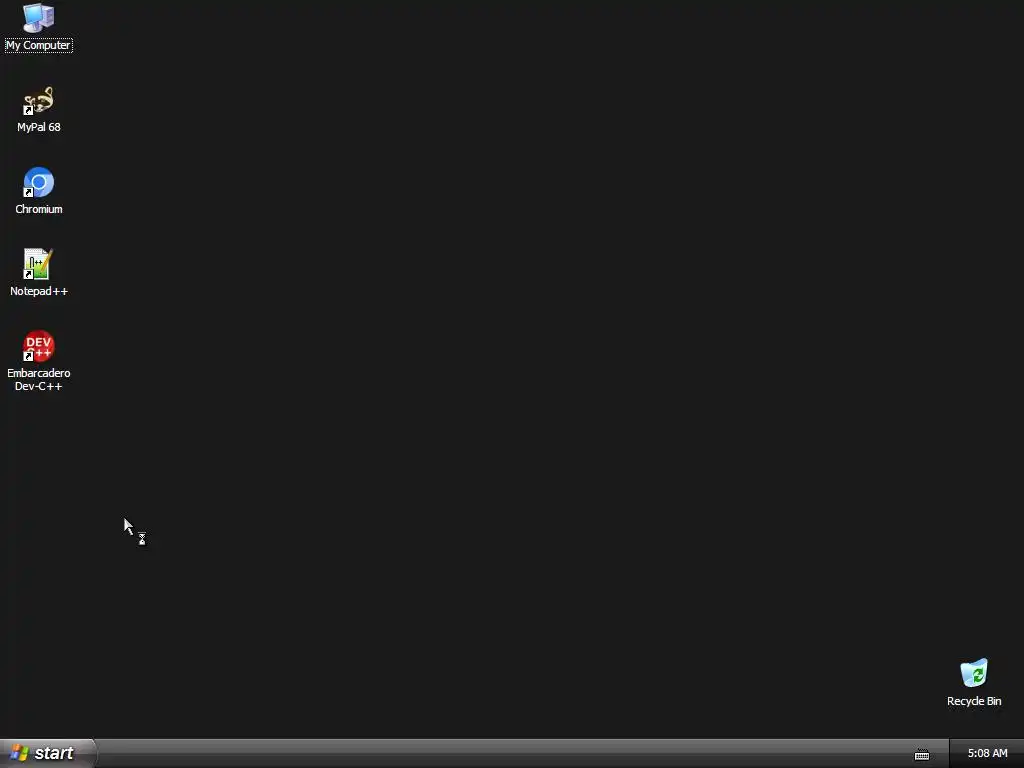This screenshot has width=1024, height=768.
Task: Click the "Chromium" label text
Action: point(39,209)
